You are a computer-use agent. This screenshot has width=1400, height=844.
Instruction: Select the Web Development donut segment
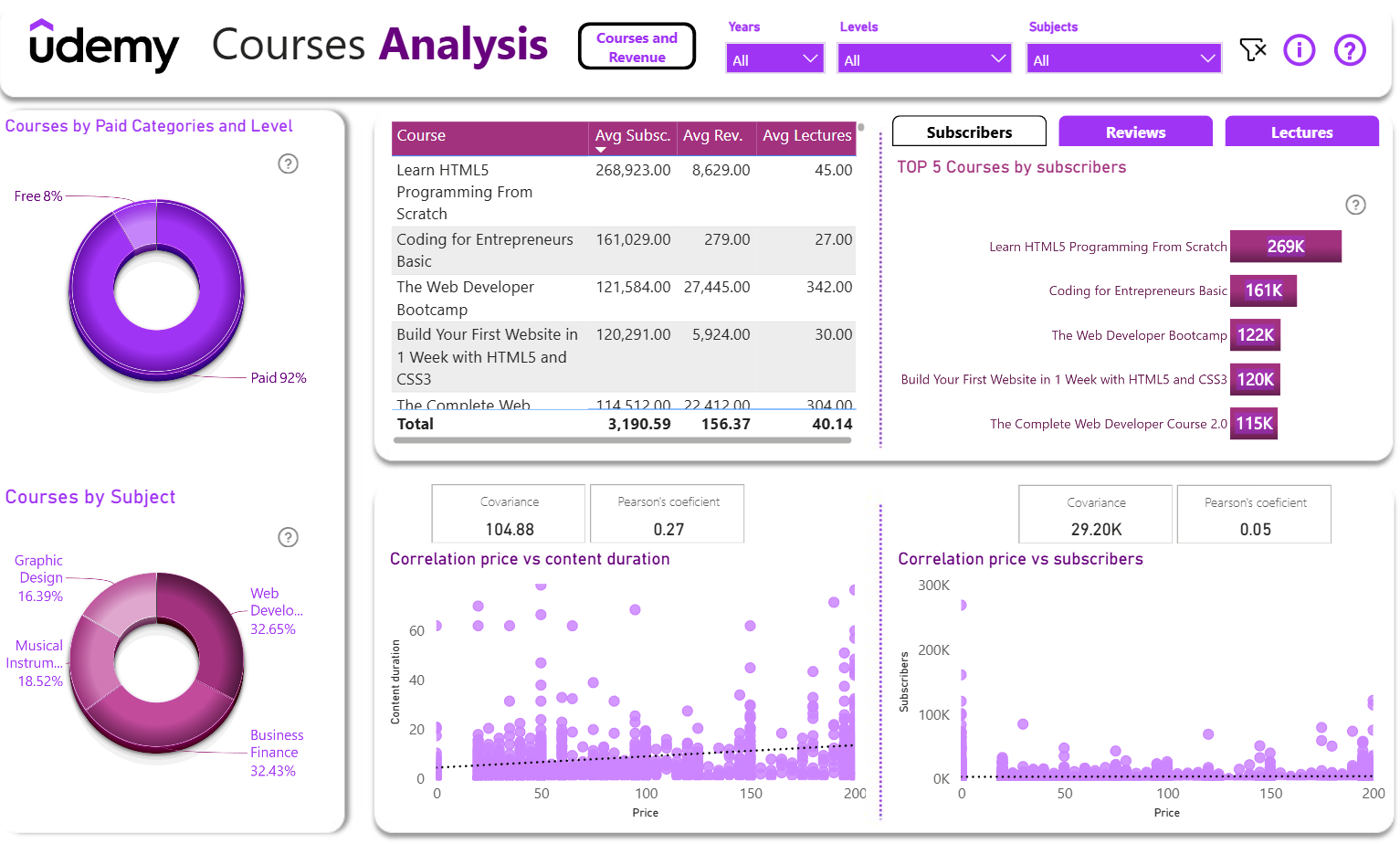215,630
